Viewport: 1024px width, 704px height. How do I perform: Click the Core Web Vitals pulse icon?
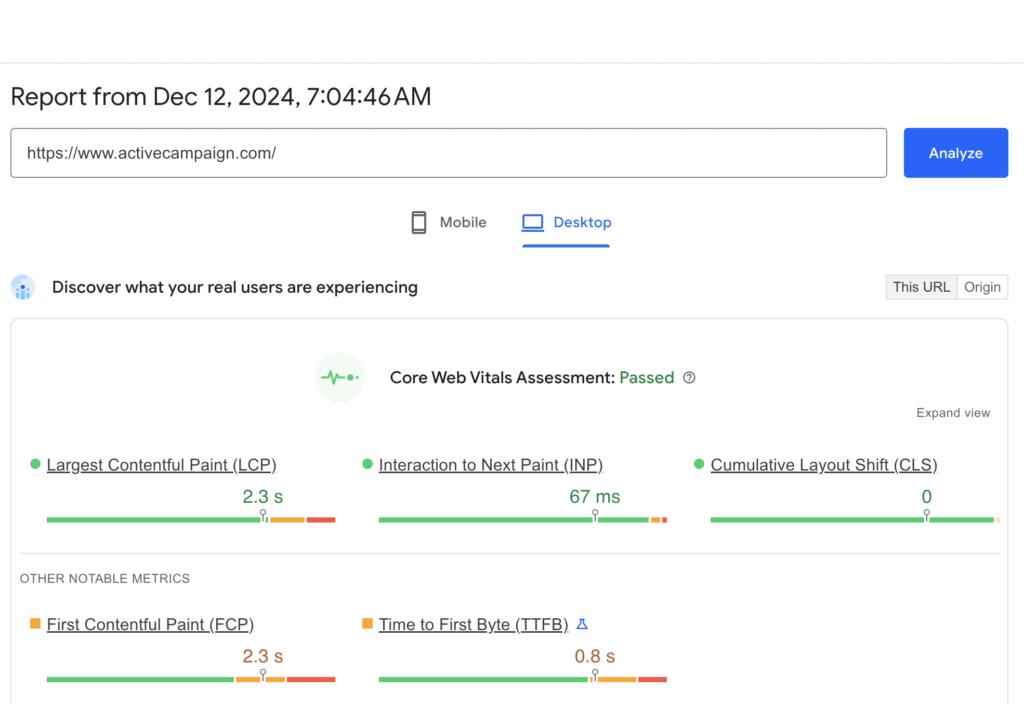pos(340,377)
